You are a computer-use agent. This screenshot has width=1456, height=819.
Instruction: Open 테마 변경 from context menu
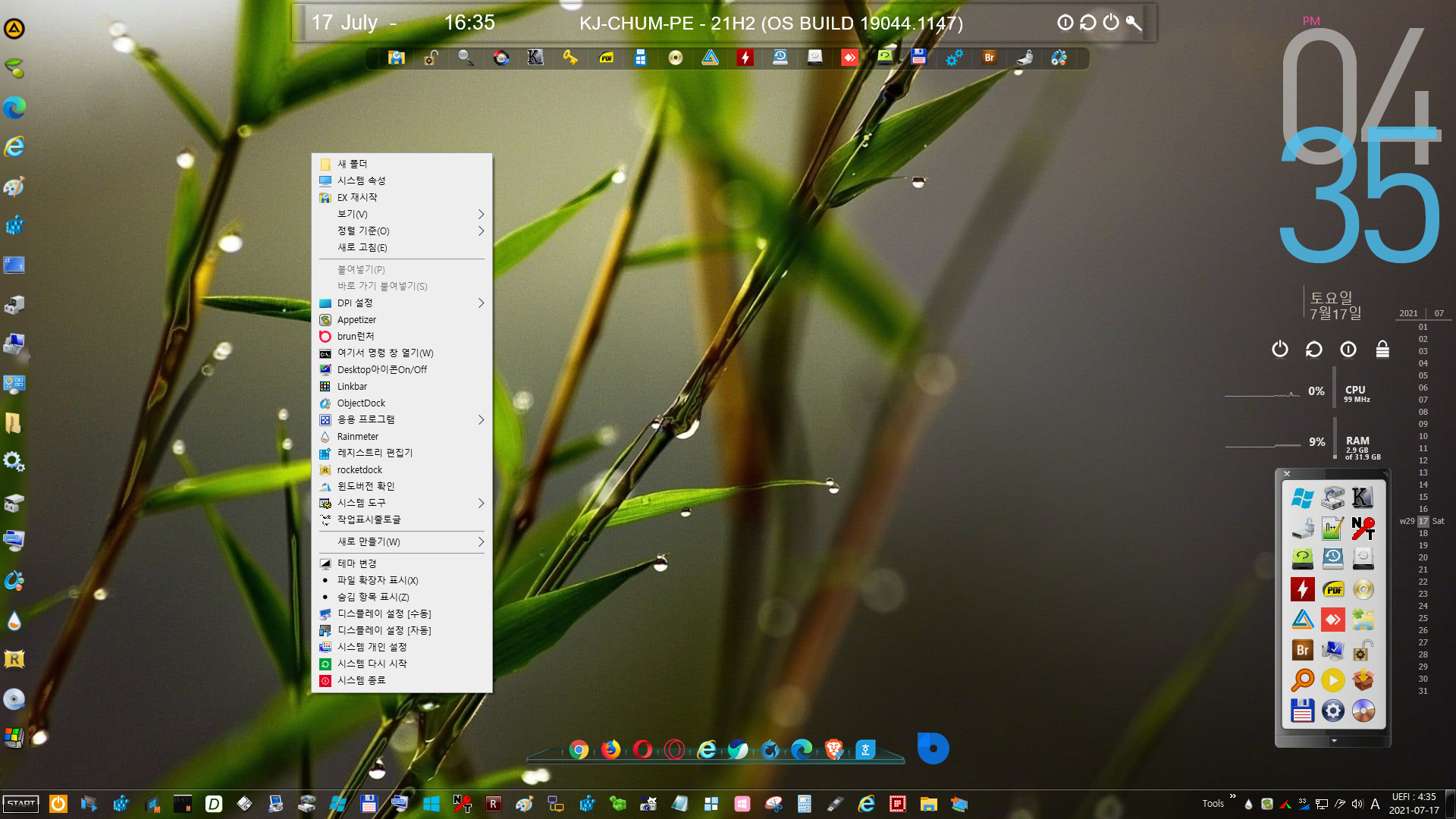click(402, 563)
